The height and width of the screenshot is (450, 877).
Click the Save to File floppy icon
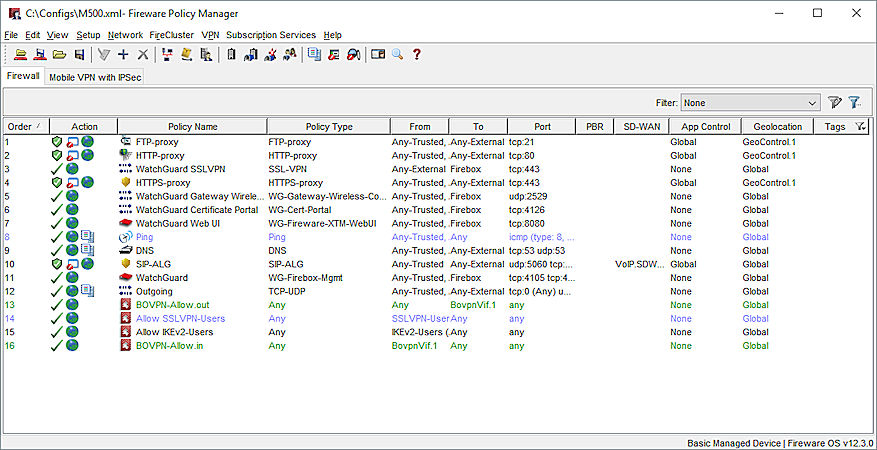coord(79,55)
